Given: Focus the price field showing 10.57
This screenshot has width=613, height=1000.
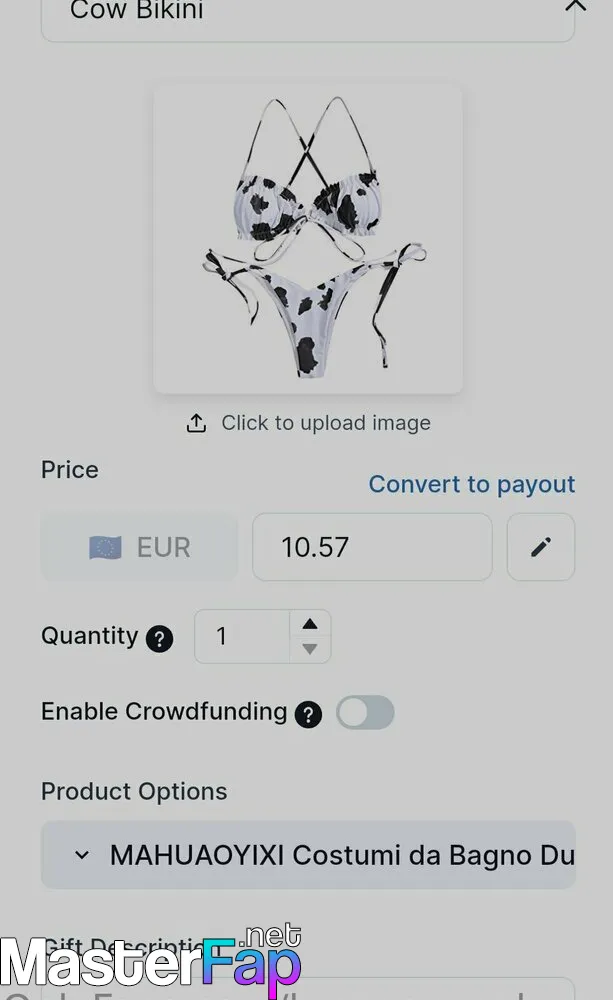Looking at the screenshot, I should (371, 547).
